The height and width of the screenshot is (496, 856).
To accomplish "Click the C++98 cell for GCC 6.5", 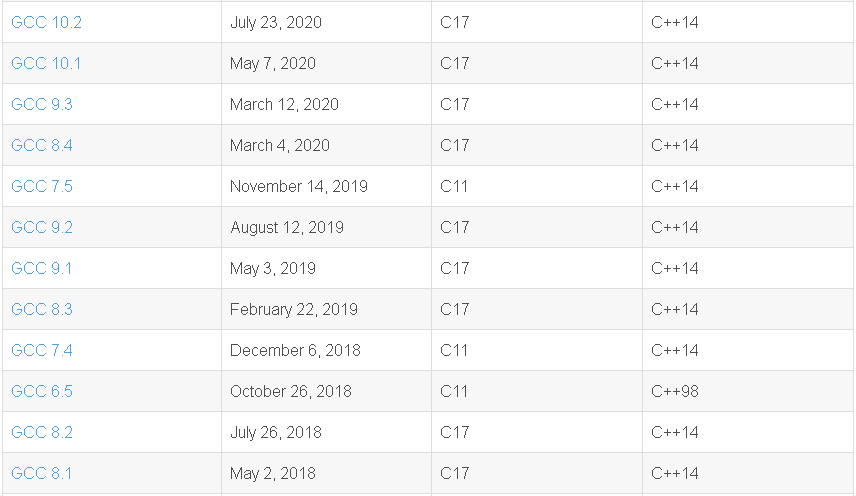I will (675, 391).
